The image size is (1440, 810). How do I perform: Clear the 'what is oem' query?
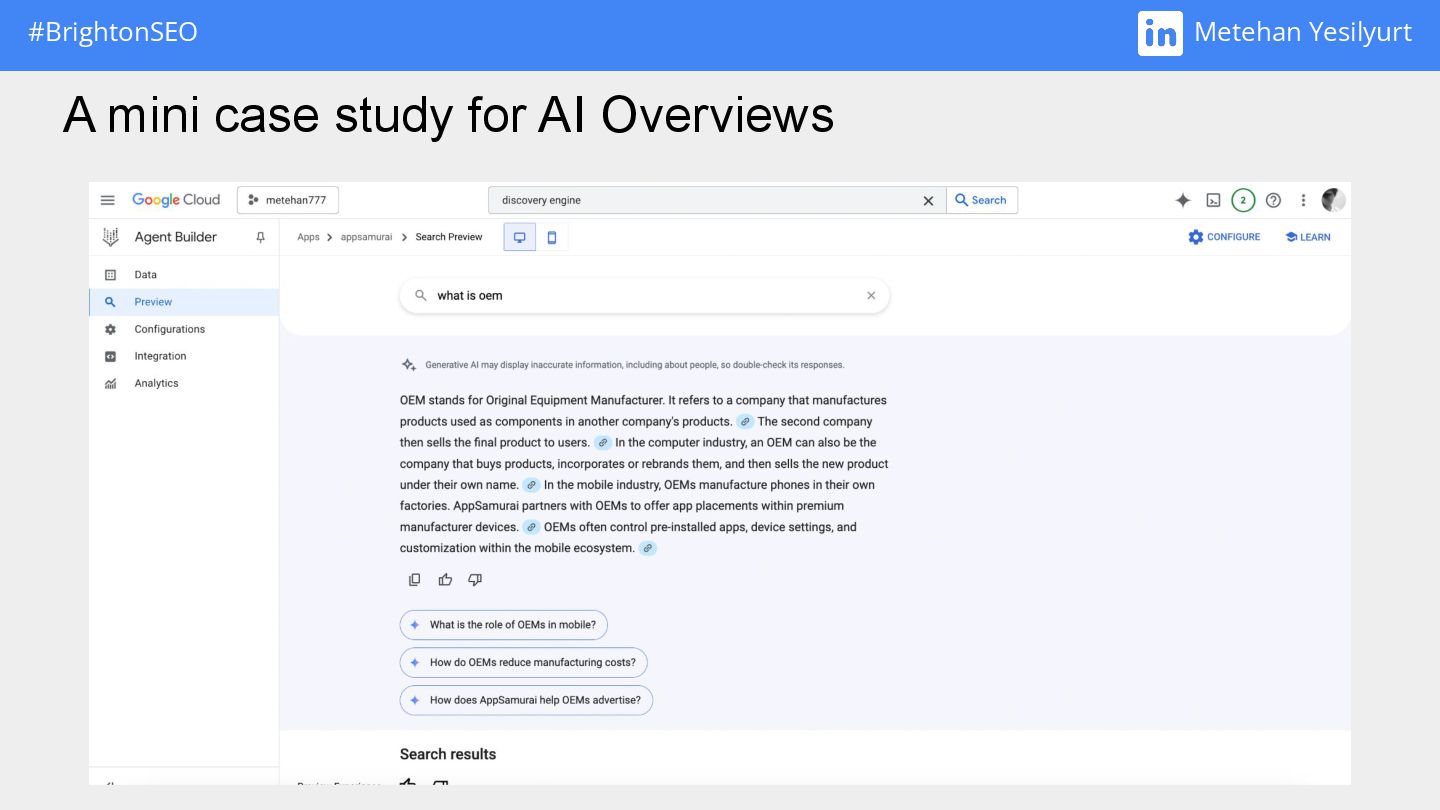(871, 296)
